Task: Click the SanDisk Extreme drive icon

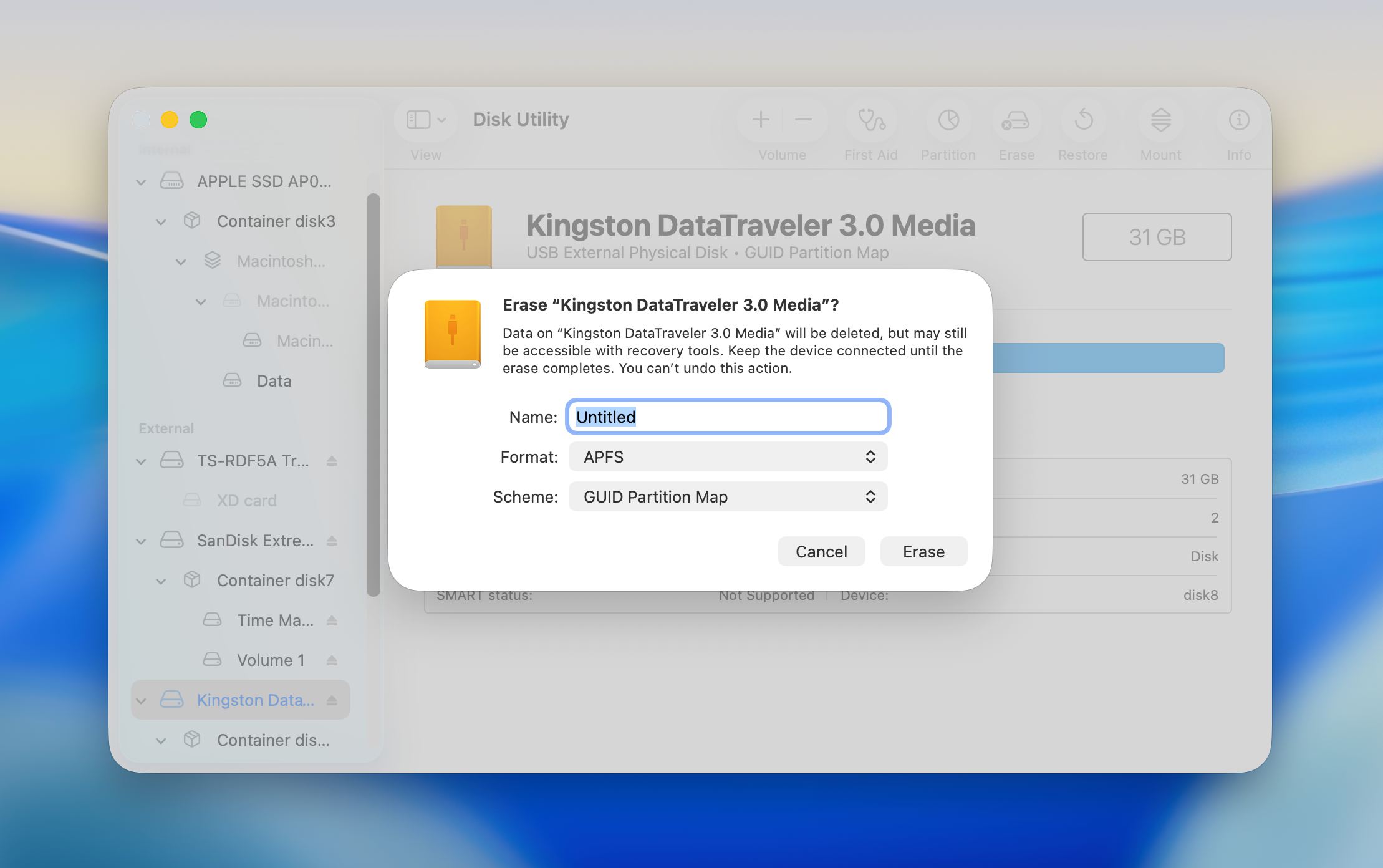Action: 171,540
